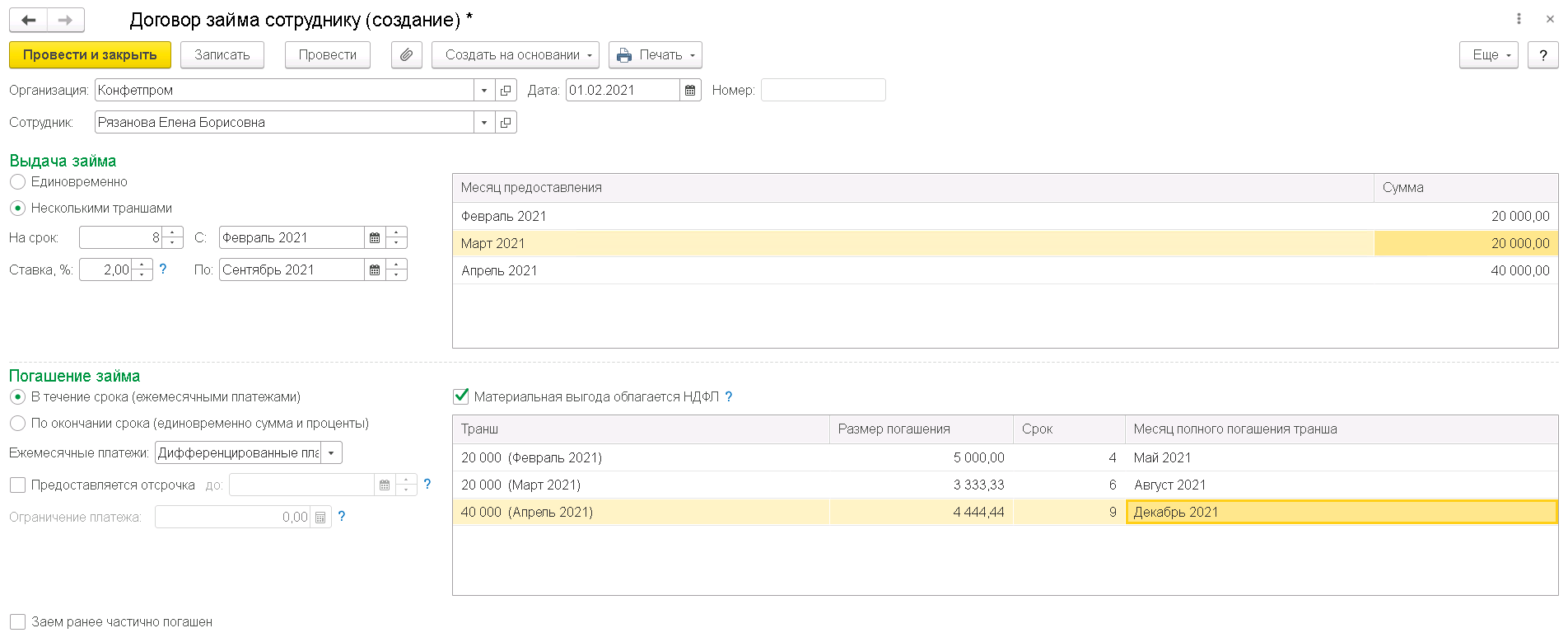Expand the Сотрудник dropdown list
This screenshot has width=1568, height=642.
pos(484,123)
